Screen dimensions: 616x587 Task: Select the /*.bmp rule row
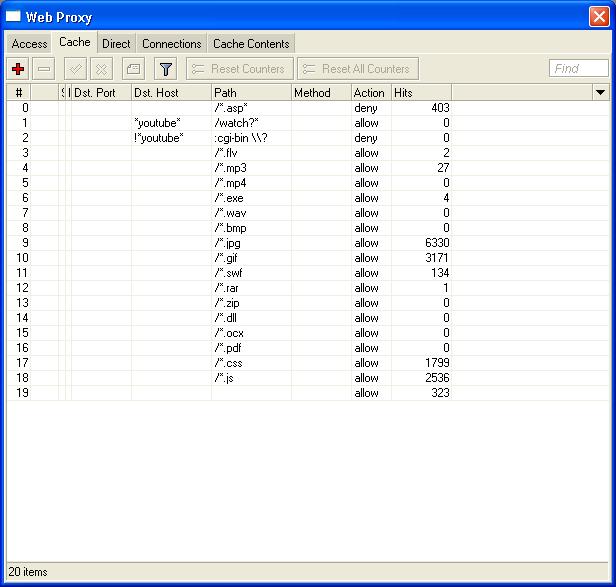[x=308, y=228]
